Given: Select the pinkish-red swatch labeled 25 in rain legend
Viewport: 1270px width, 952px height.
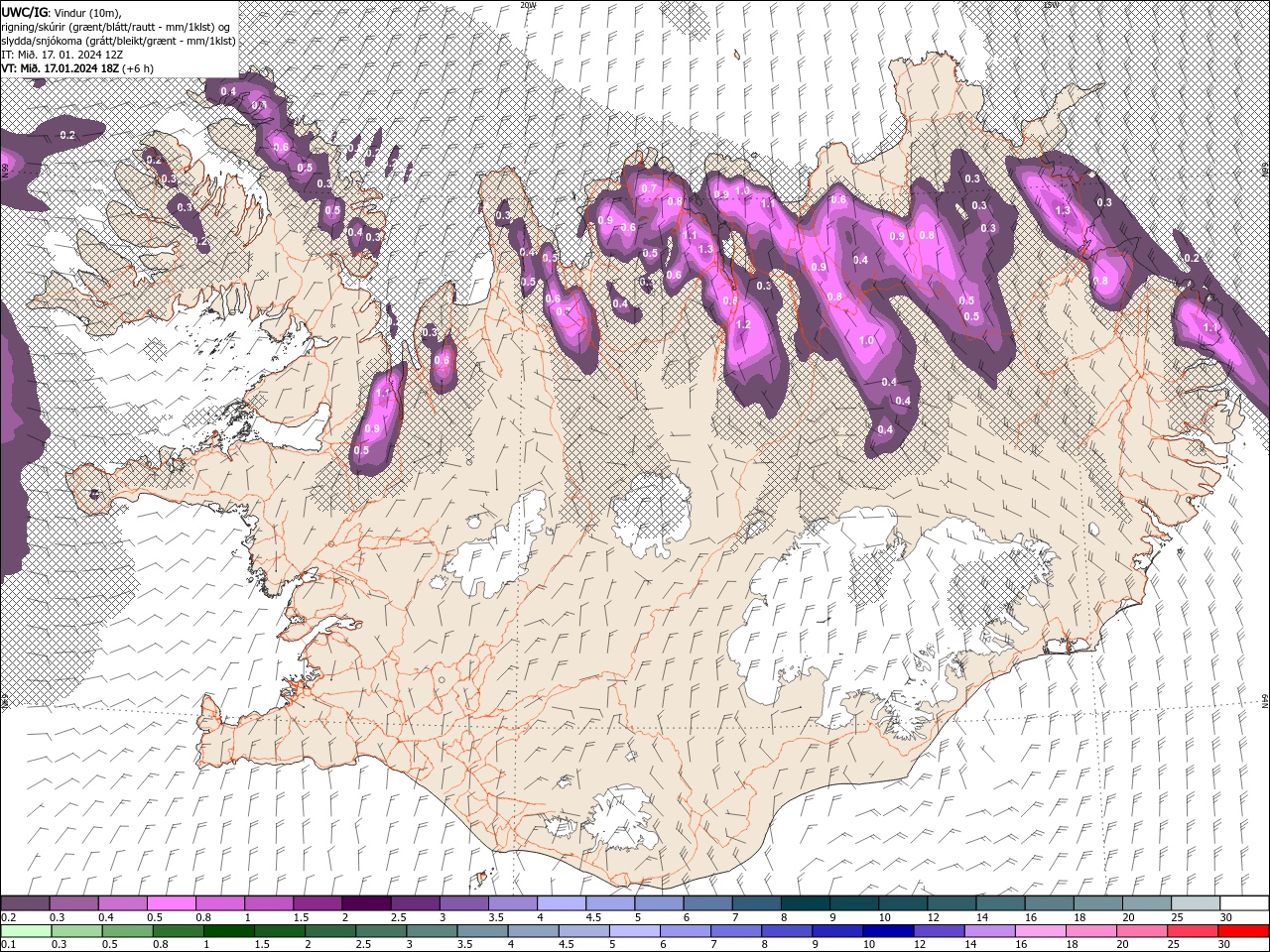Looking at the screenshot, I should point(1192,931).
